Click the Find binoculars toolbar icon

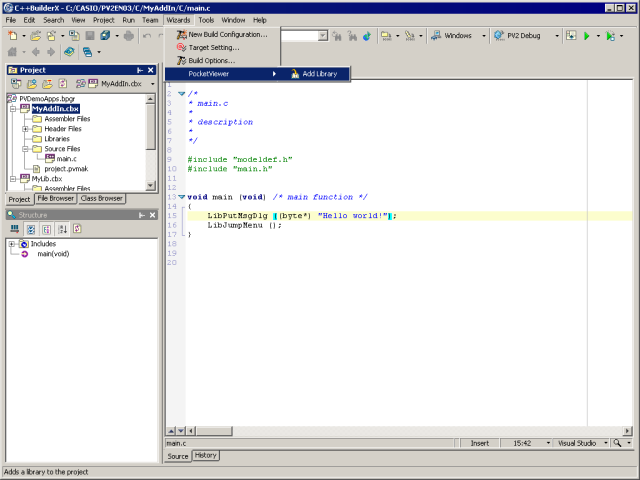[x=337, y=36]
